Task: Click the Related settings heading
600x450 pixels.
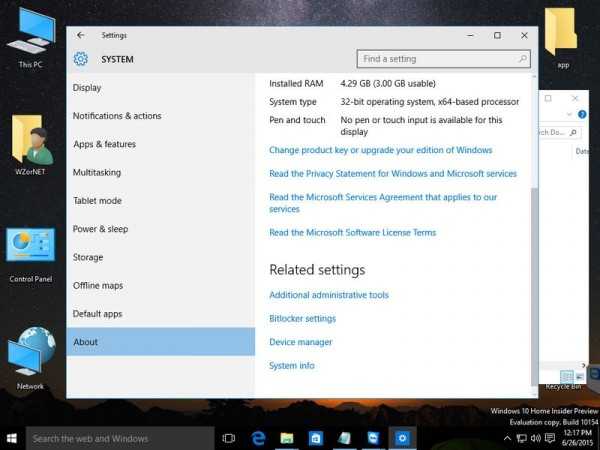Action: (317, 270)
